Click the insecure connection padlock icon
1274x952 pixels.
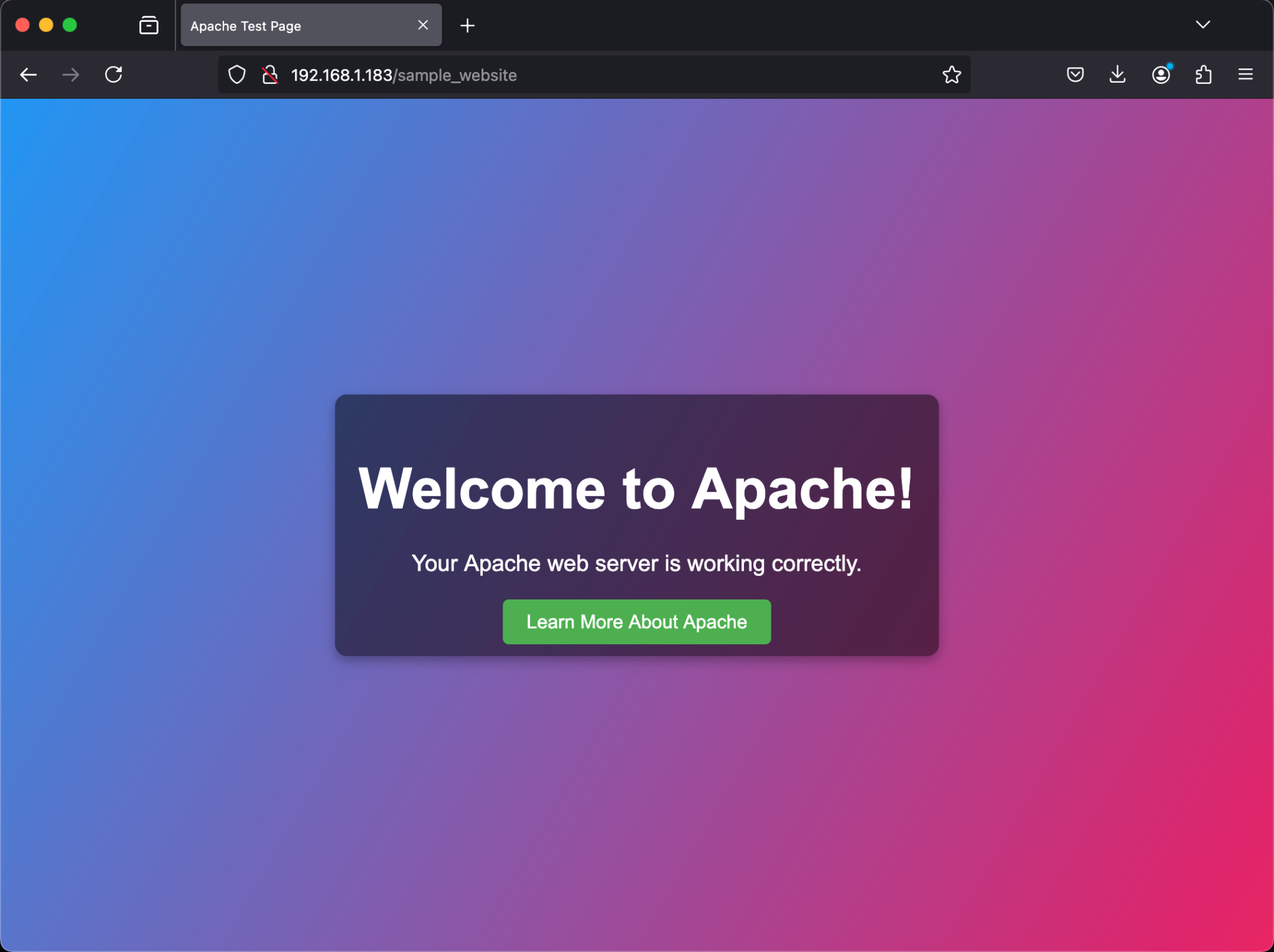(270, 75)
